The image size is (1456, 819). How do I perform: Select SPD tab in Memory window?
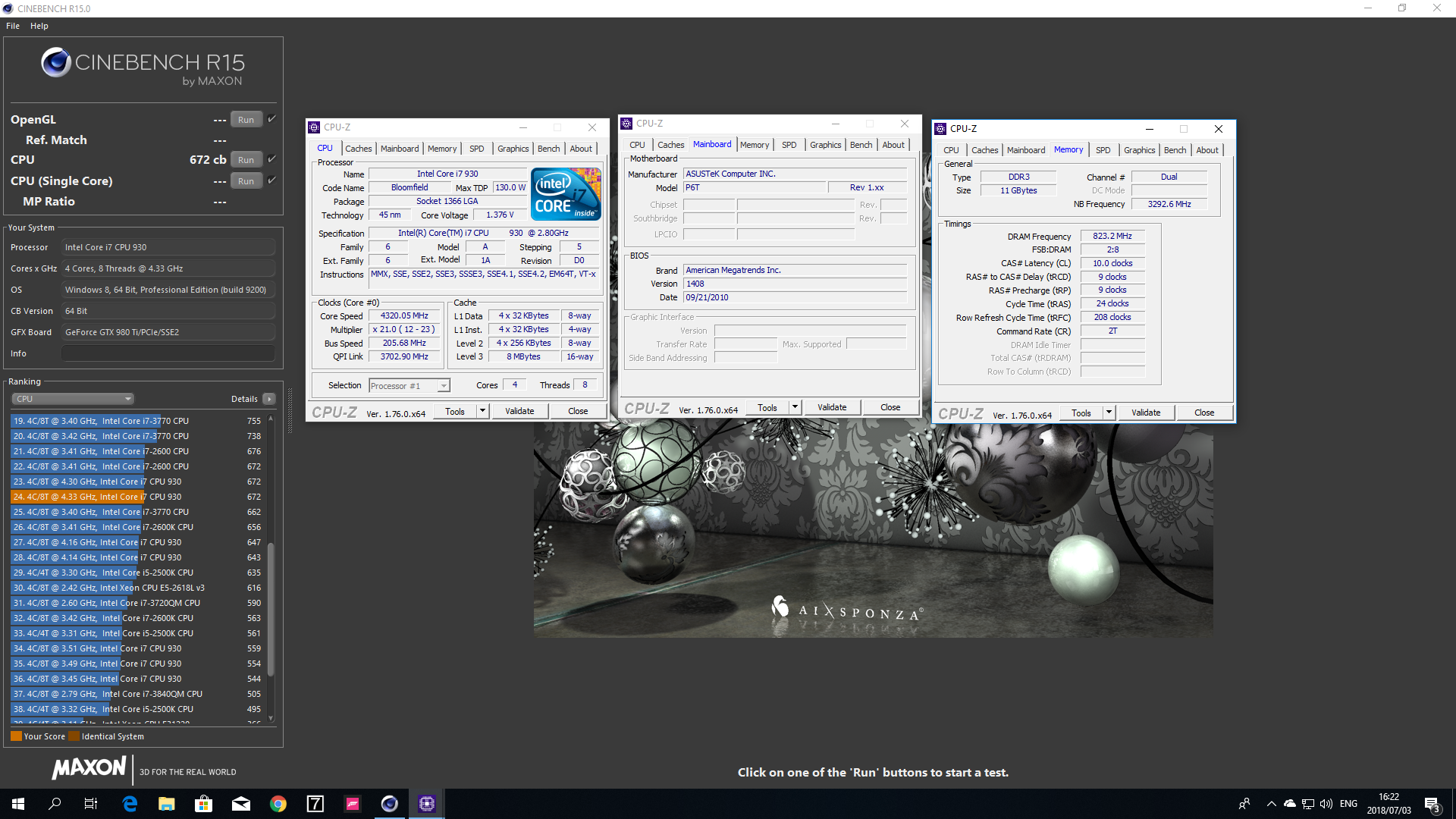tap(1103, 150)
